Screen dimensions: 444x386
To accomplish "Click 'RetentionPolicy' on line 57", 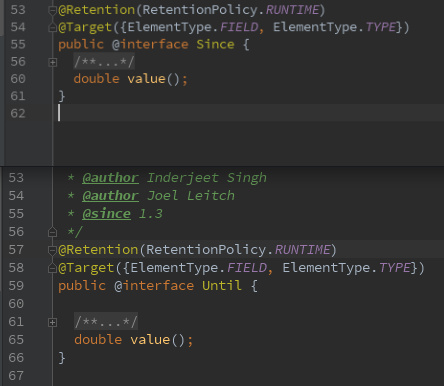I will coord(206,250).
